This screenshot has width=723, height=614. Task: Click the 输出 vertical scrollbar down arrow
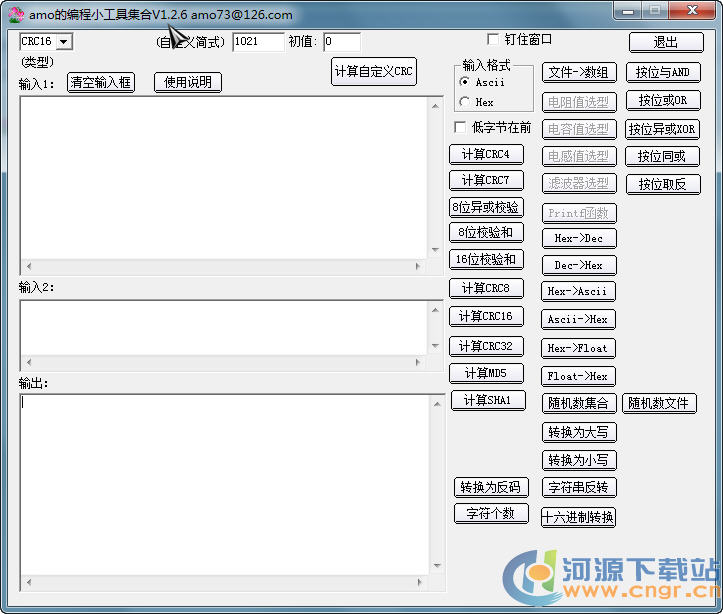(438, 566)
